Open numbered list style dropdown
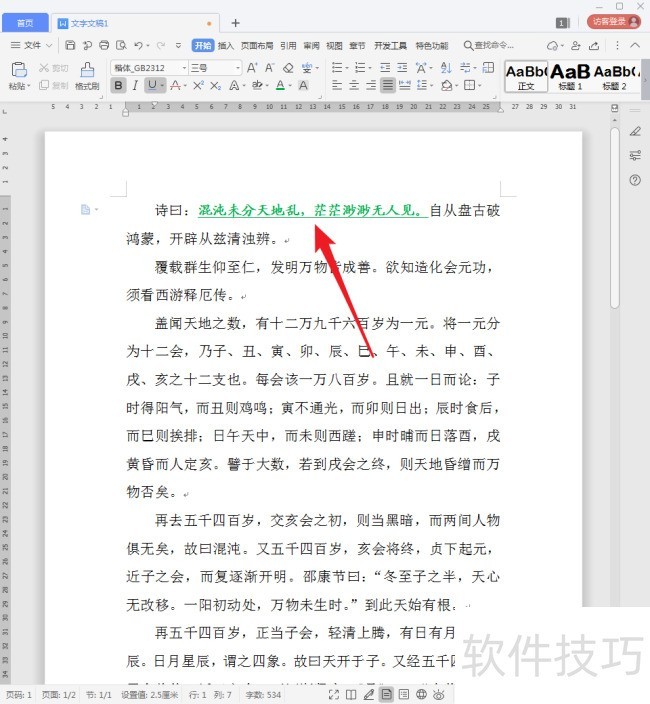The image size is (650, 704). (370, 68)
